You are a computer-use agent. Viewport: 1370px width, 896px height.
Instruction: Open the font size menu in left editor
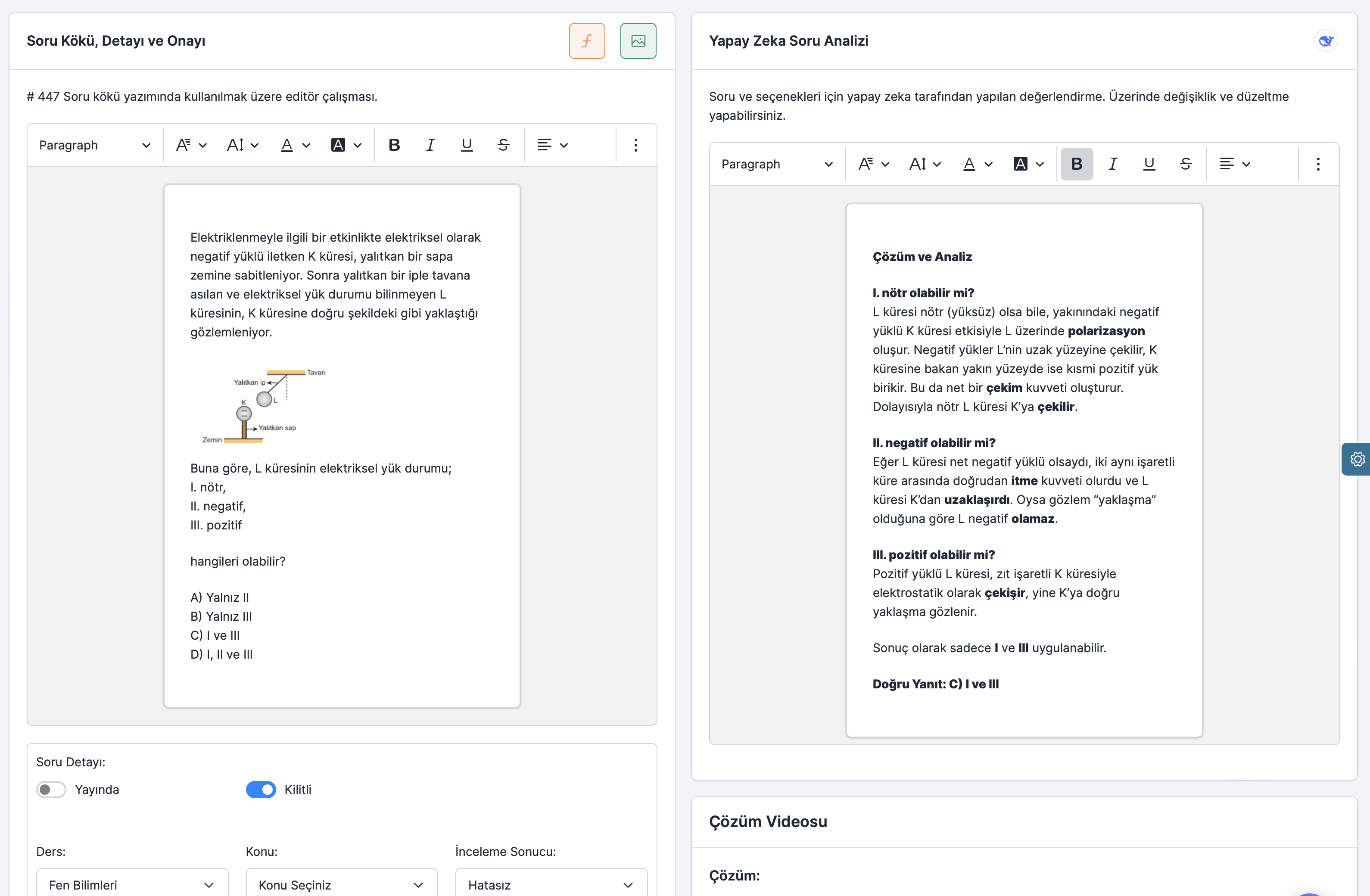point(242,145)
